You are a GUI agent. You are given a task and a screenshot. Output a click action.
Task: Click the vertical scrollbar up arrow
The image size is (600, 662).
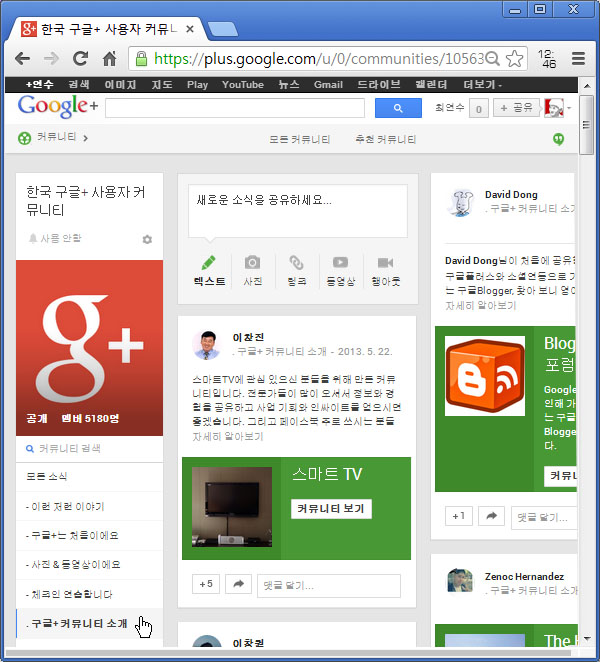coord(587,86)
